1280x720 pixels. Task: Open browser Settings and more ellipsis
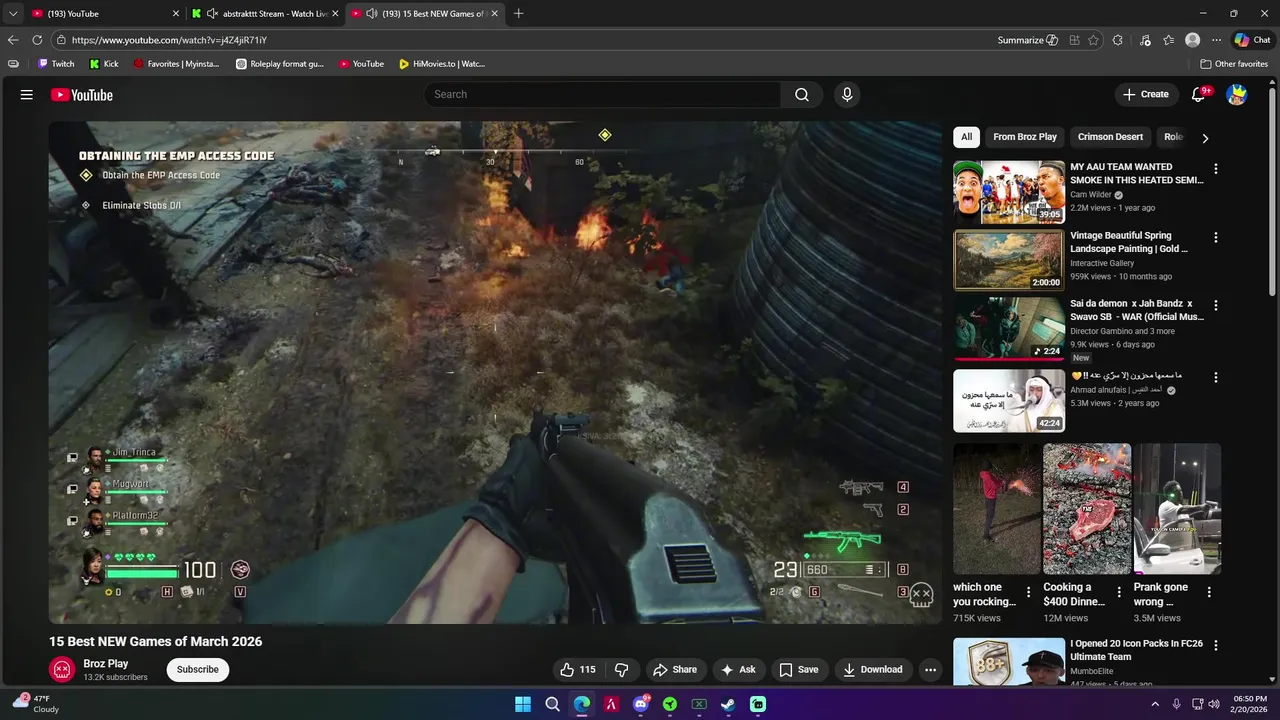[1216, 40]
